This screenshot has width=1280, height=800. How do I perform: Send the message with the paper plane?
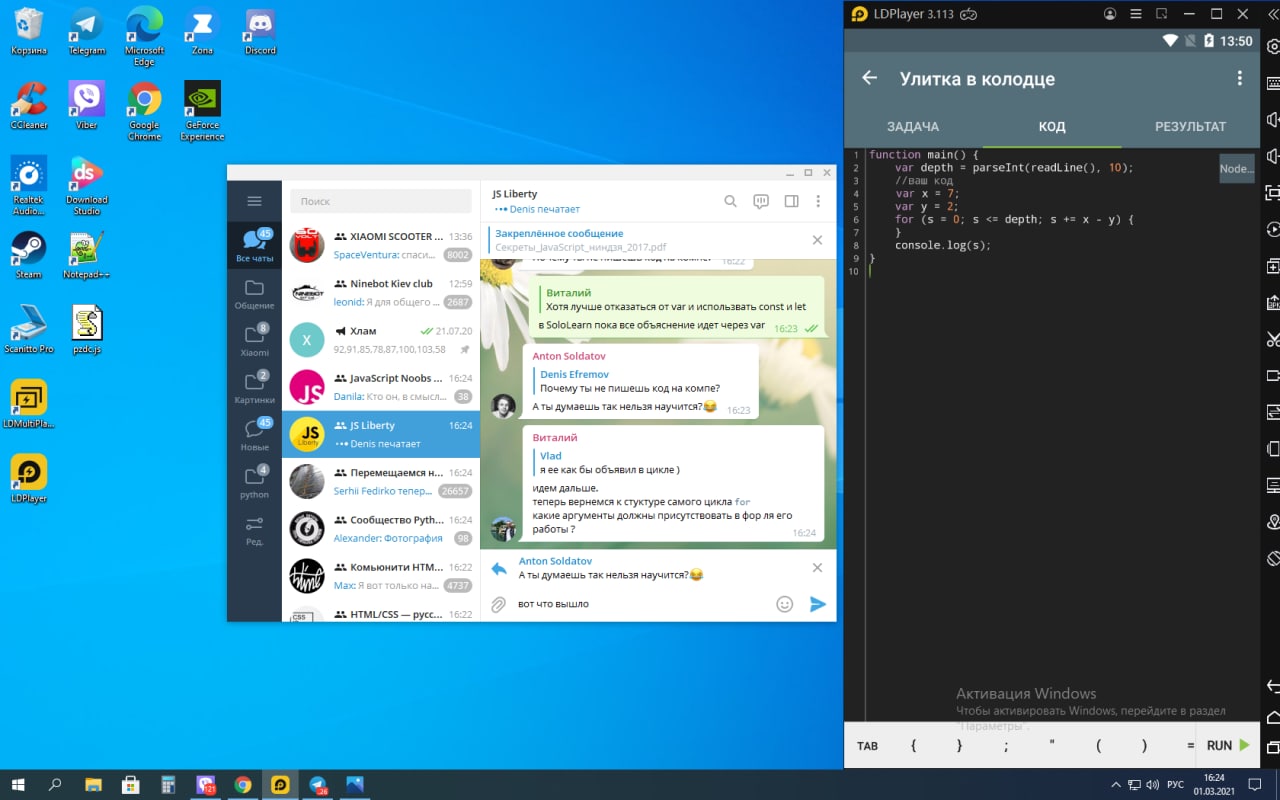[x=818, y=604]
